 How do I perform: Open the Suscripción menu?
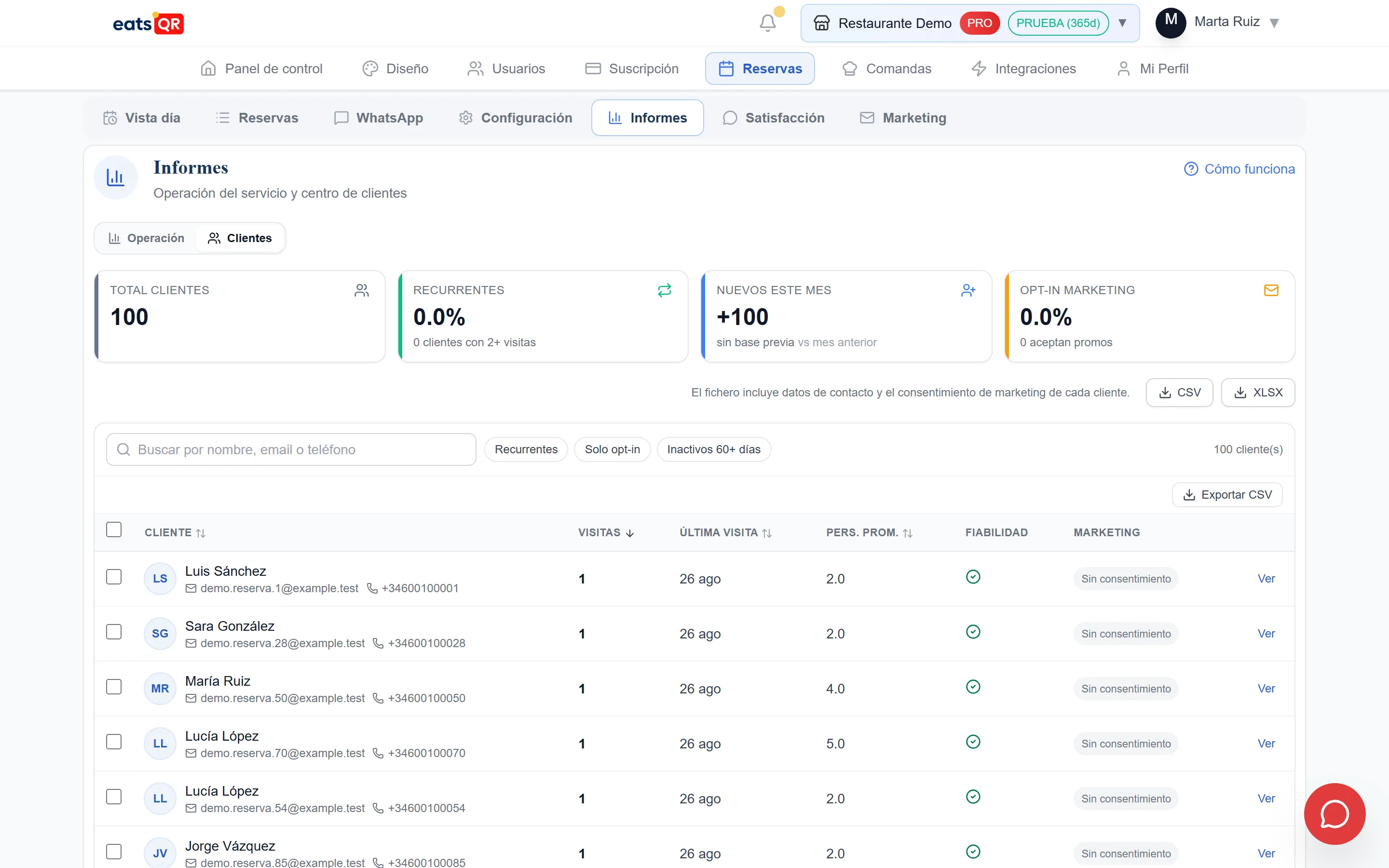click(631, 69)
